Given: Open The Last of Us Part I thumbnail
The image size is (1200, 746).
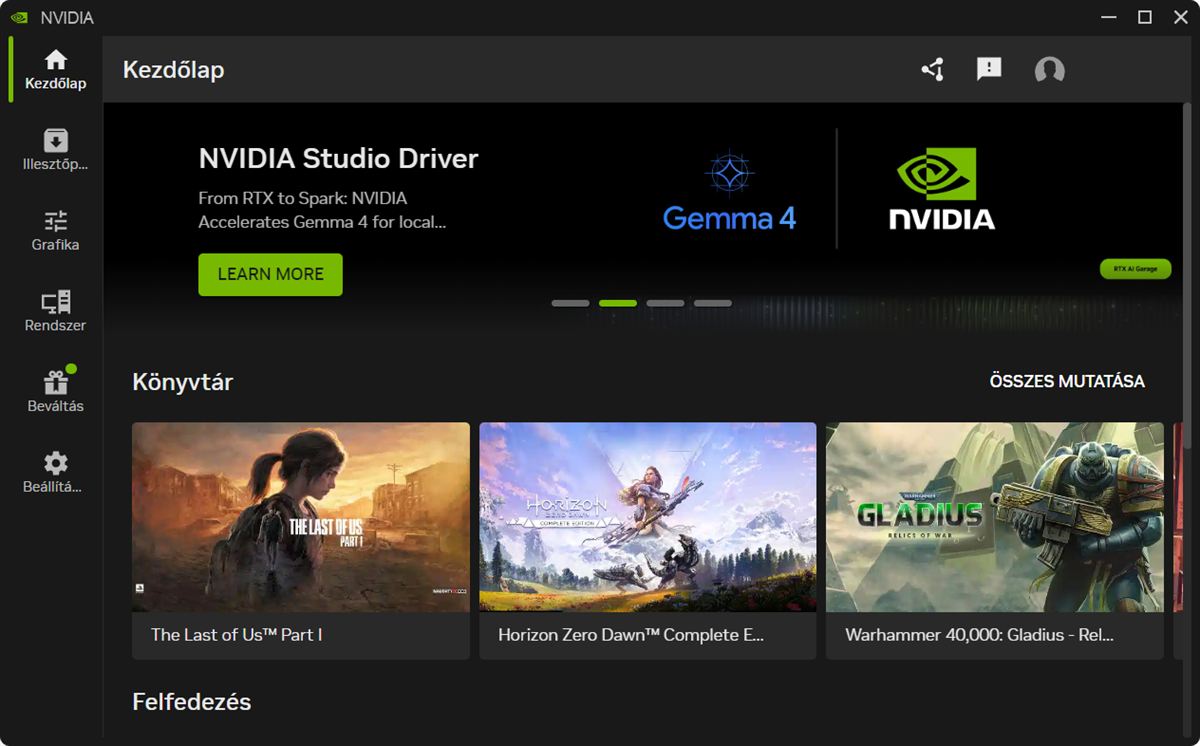Looking at the screenshot, I should coord(301,517).
